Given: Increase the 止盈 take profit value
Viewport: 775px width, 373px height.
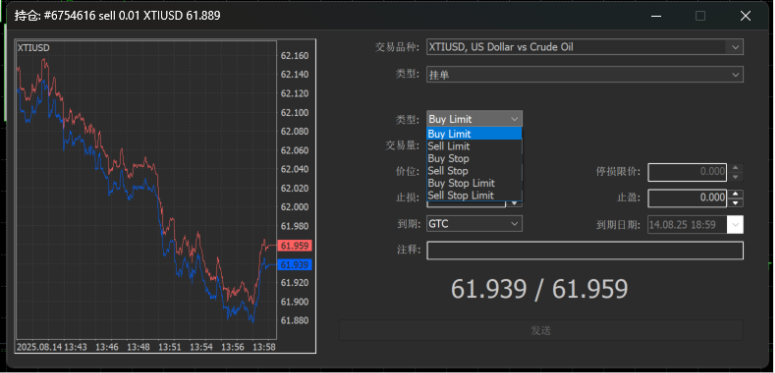Looking at the screenshot, I should point(735,194).
